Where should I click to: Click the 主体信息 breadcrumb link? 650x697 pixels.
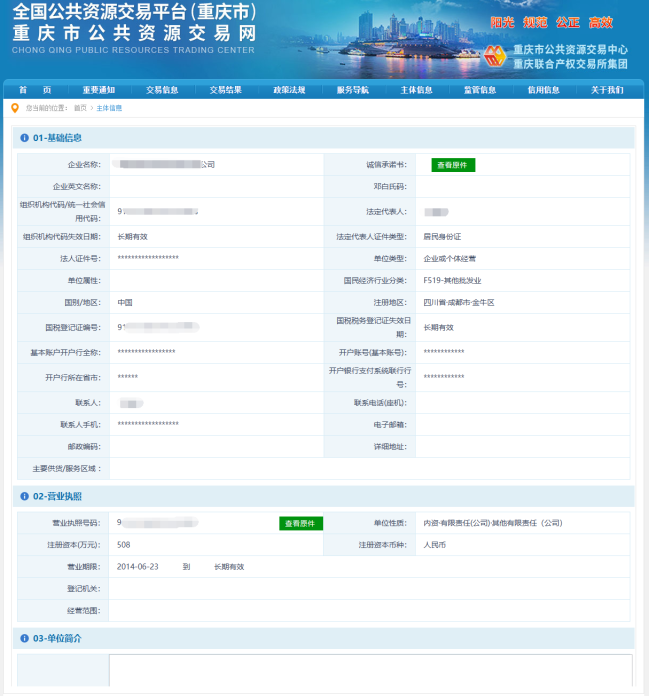pyautogui.click(x=109, y=108)
